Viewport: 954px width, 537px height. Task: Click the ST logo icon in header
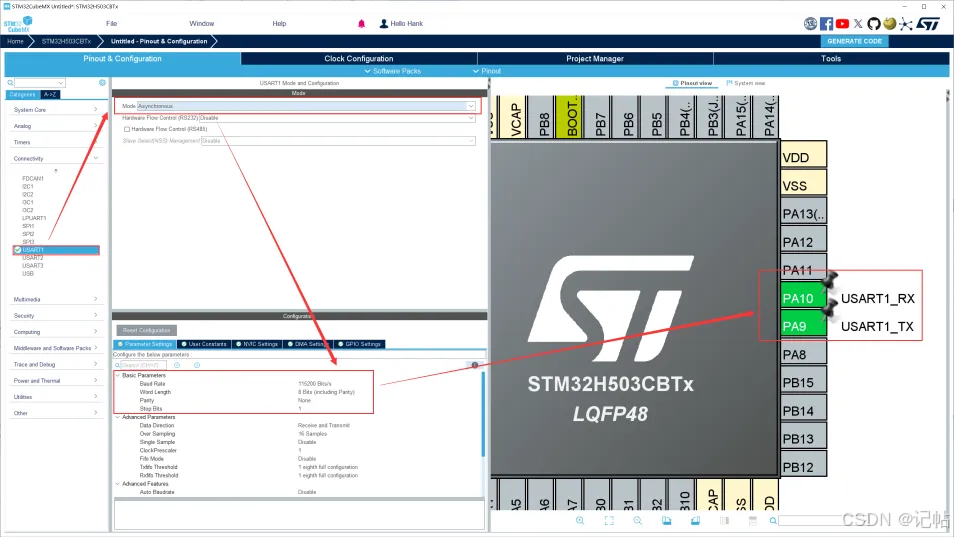click(928, 23)
